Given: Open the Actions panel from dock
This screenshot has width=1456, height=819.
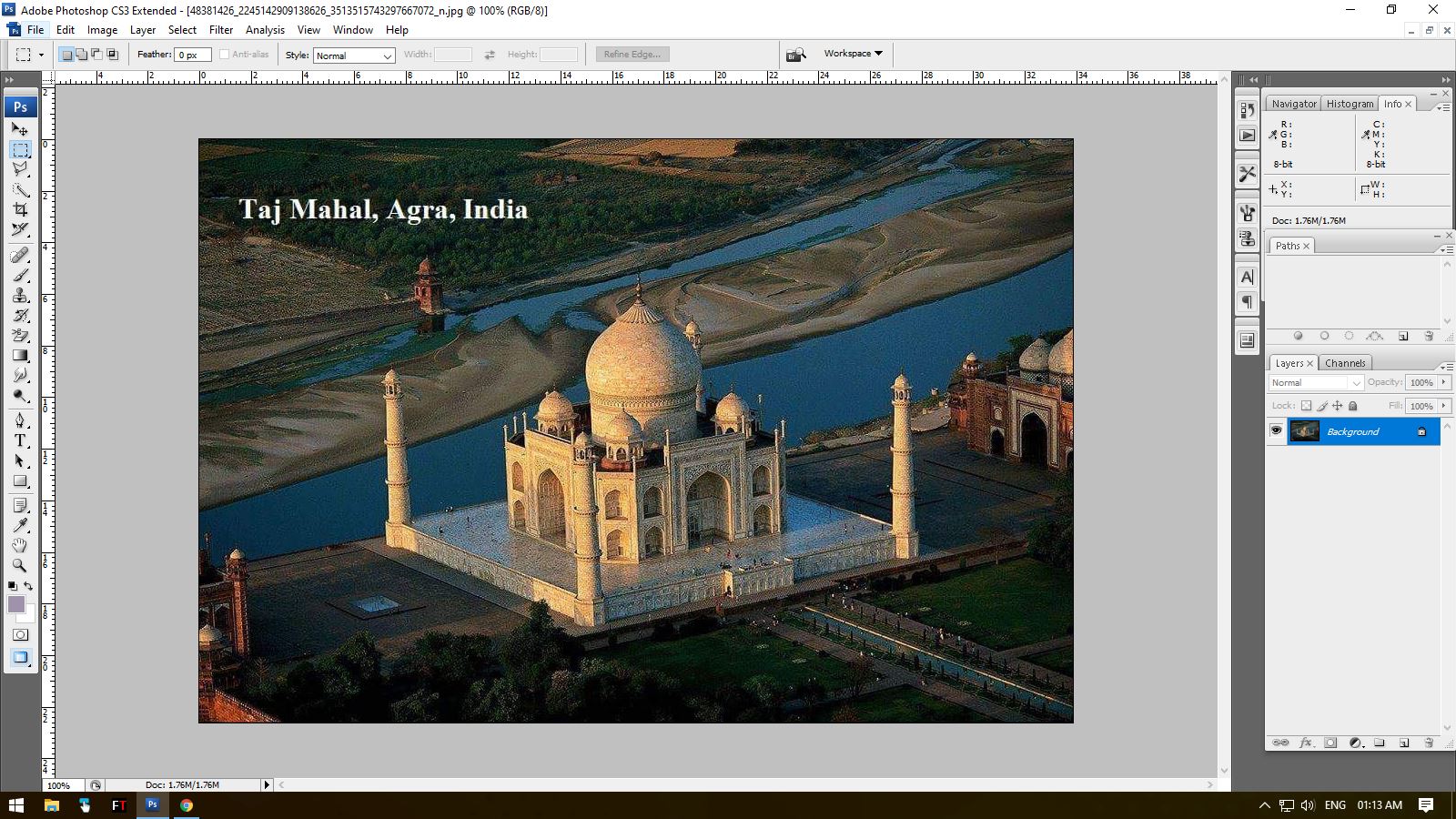Looking at the screenshot, I should (1247, 136).
